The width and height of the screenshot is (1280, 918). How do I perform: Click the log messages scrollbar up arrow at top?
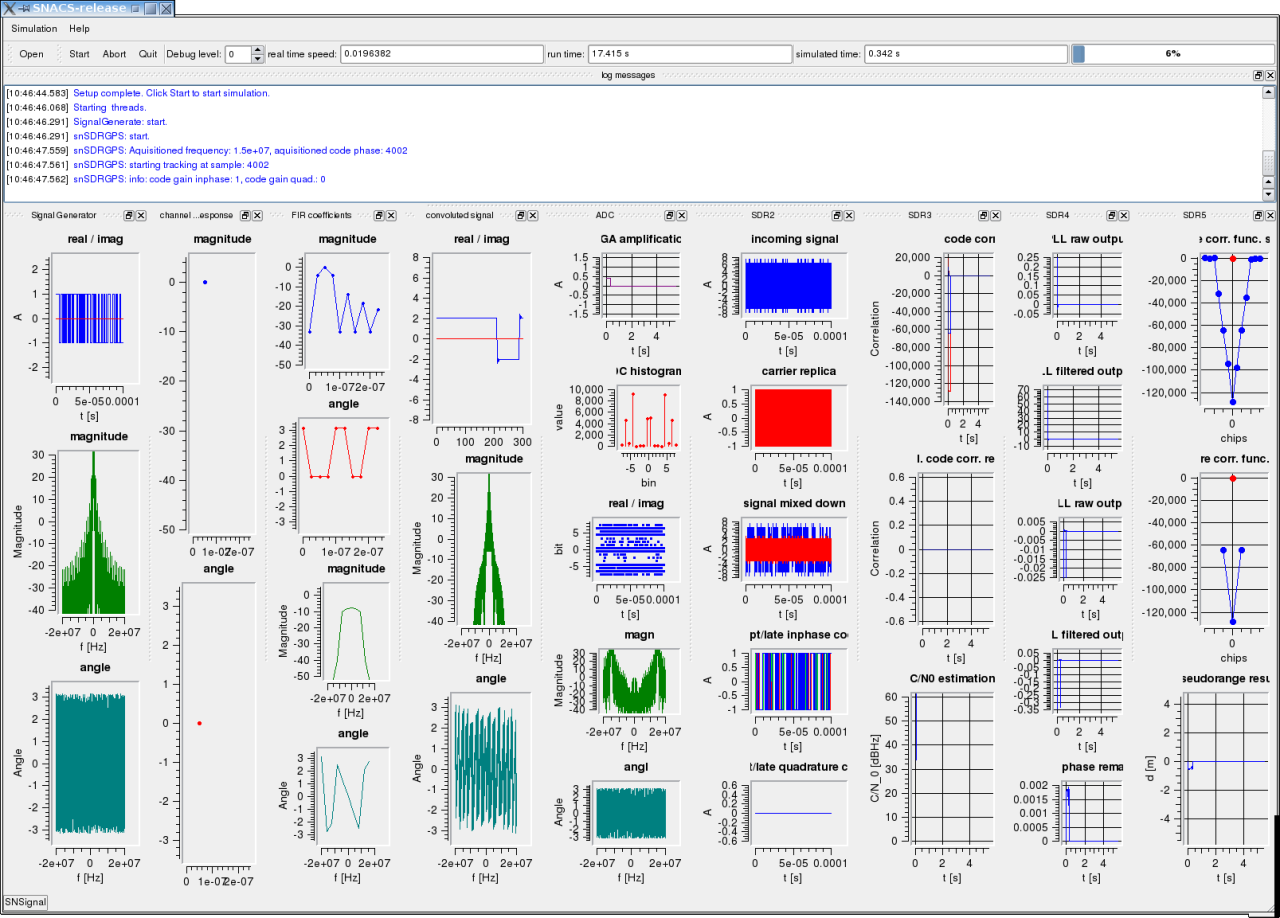[x=1269, y=90]
